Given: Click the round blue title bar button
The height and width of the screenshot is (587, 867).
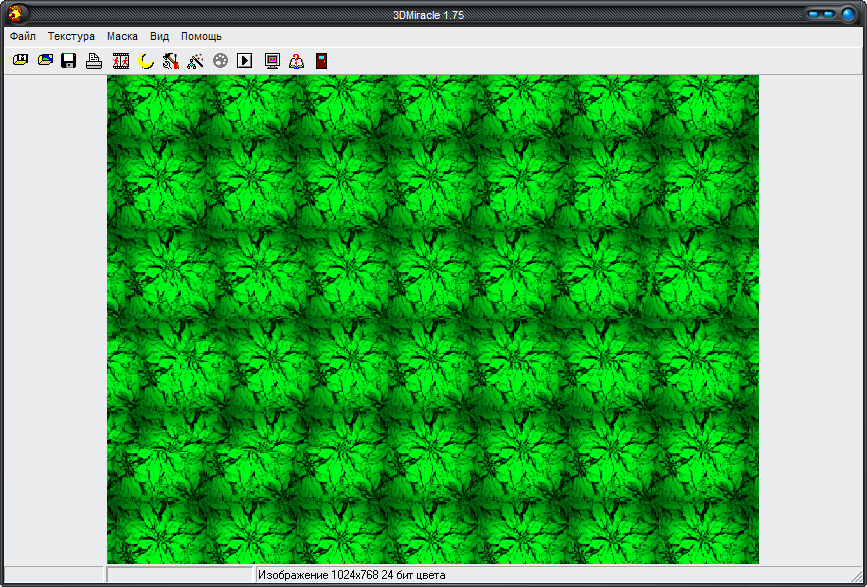Looking at the screenshot, I should (x=846, y=14).
